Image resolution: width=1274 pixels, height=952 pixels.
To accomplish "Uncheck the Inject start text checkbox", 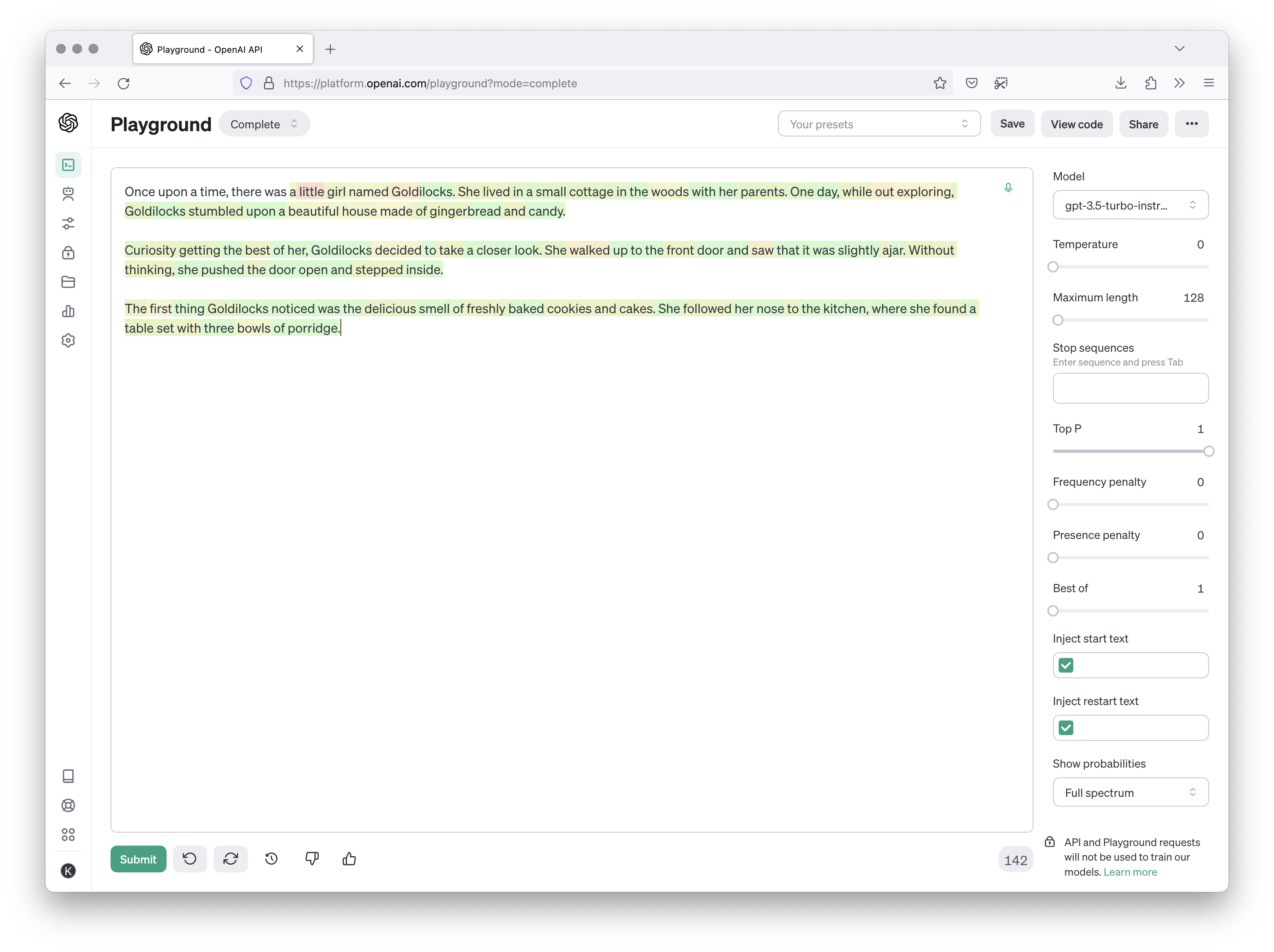I will pyautogui.click(x=1066, y=665).
